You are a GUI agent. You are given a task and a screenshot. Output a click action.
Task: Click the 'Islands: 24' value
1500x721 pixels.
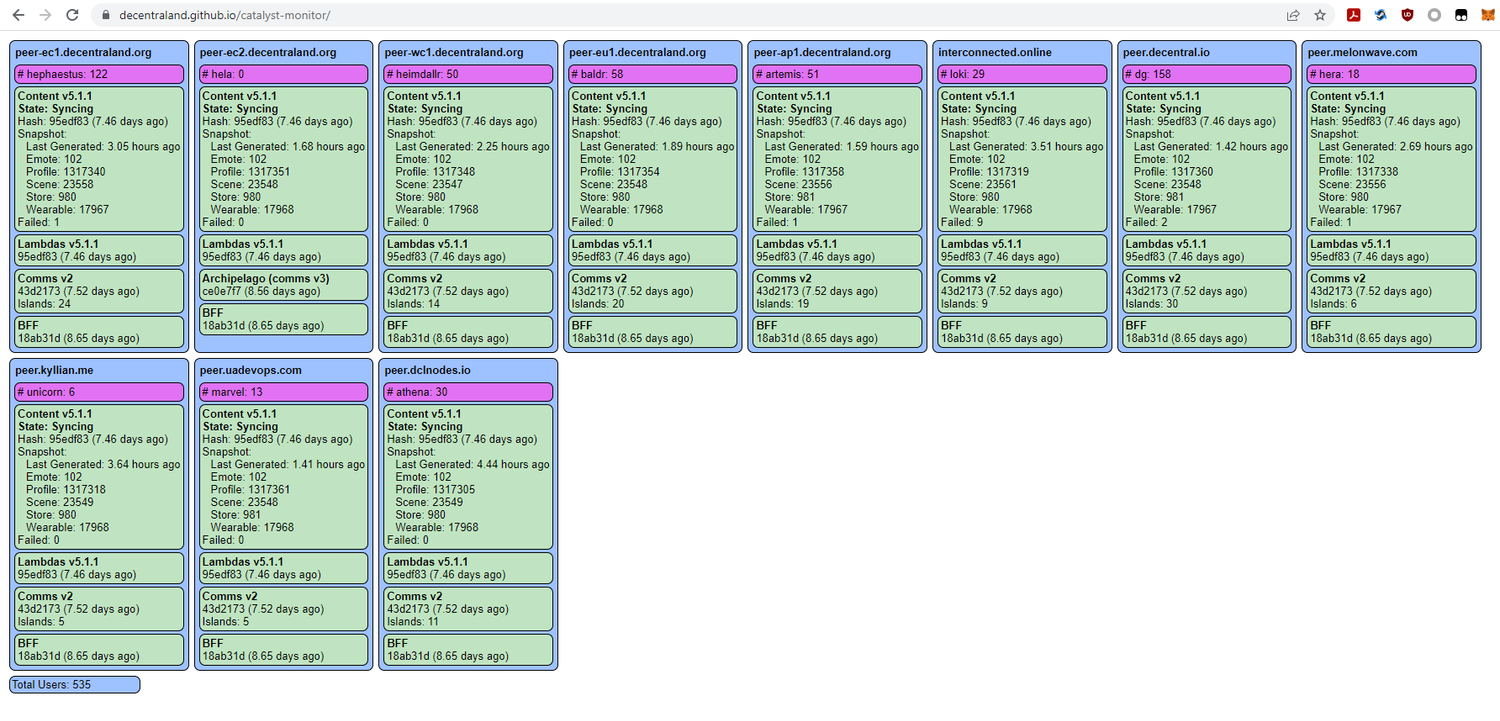tap(44, 304)
